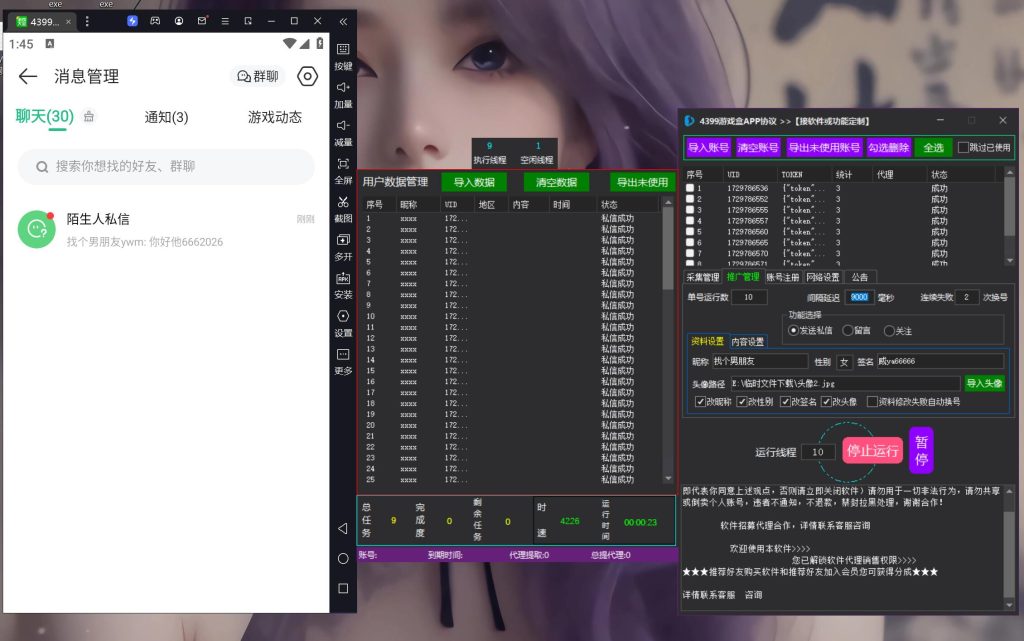This screenshot has height=641, width=1024.
Task: Switch to the 内容设置 sub-tab
Action: (x=748, y=341)
